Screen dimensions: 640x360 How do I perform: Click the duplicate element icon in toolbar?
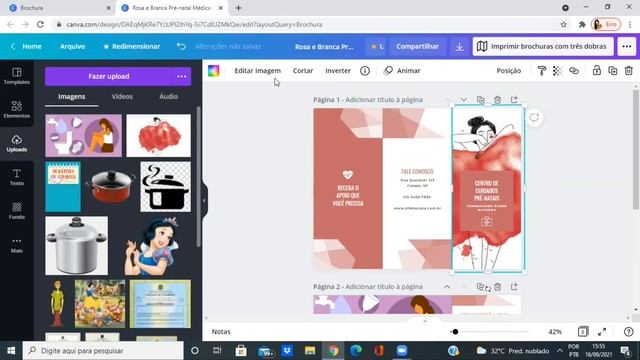click(613, 71)
